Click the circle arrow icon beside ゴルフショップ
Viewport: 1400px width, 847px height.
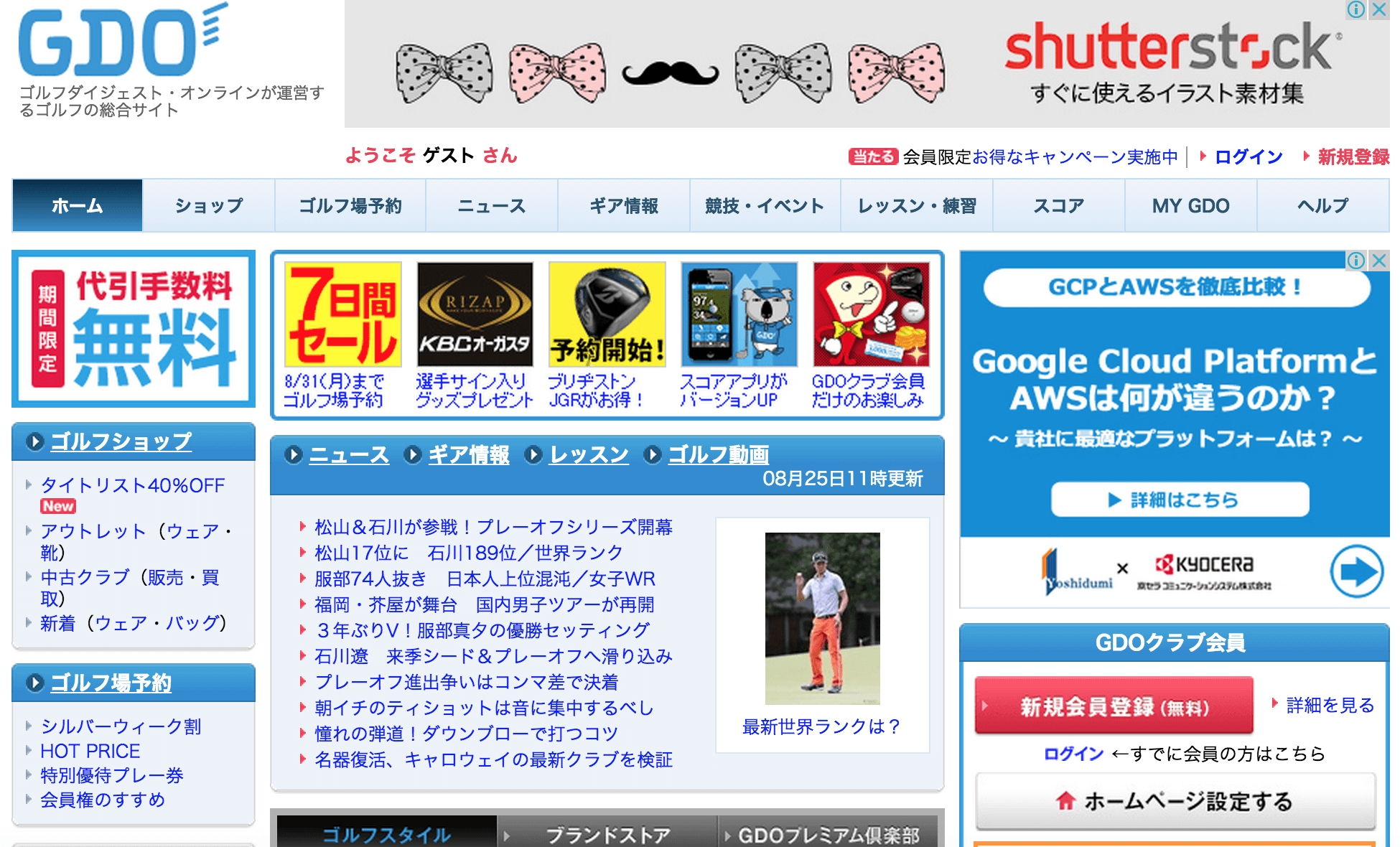pyautogui.click(x=34, y=441)
